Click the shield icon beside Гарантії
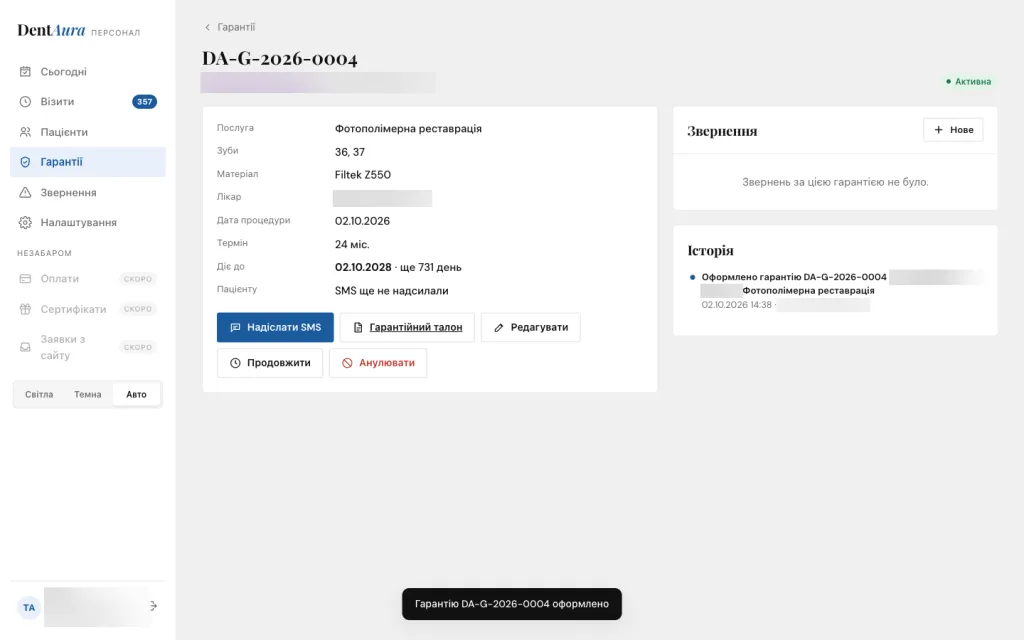This screenshot has width=1024, height=640. coord(25,162)
